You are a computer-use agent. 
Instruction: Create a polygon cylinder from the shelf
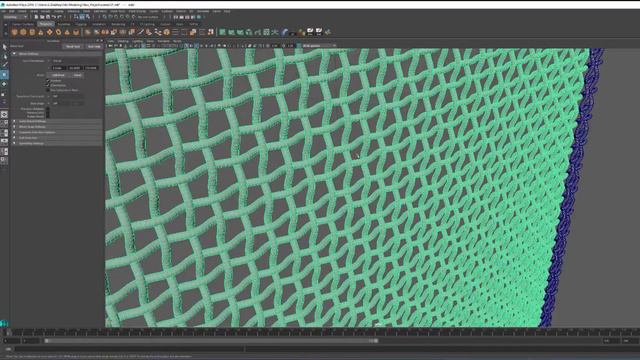[x=32, y=32]
